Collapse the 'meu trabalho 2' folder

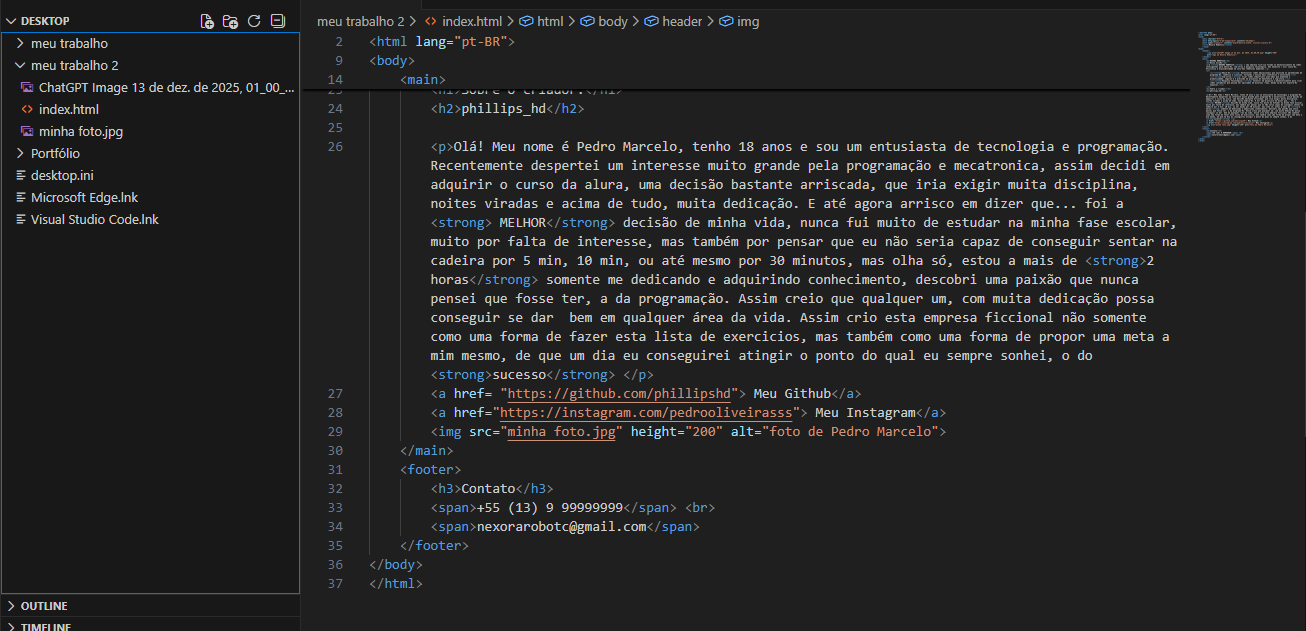(x=74, y=65)
